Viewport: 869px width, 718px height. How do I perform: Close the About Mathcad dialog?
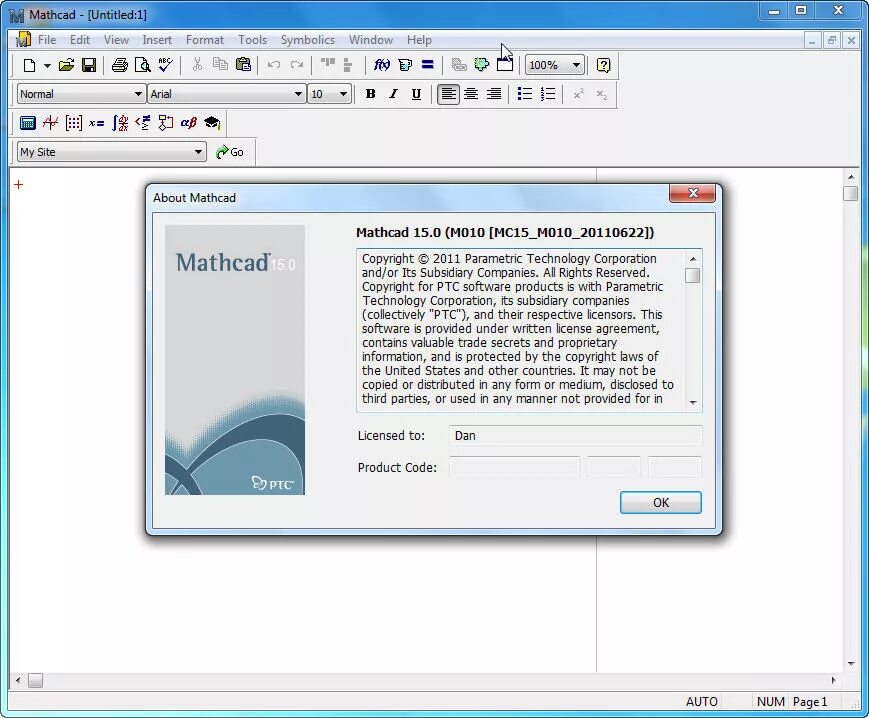coord(692,193)
